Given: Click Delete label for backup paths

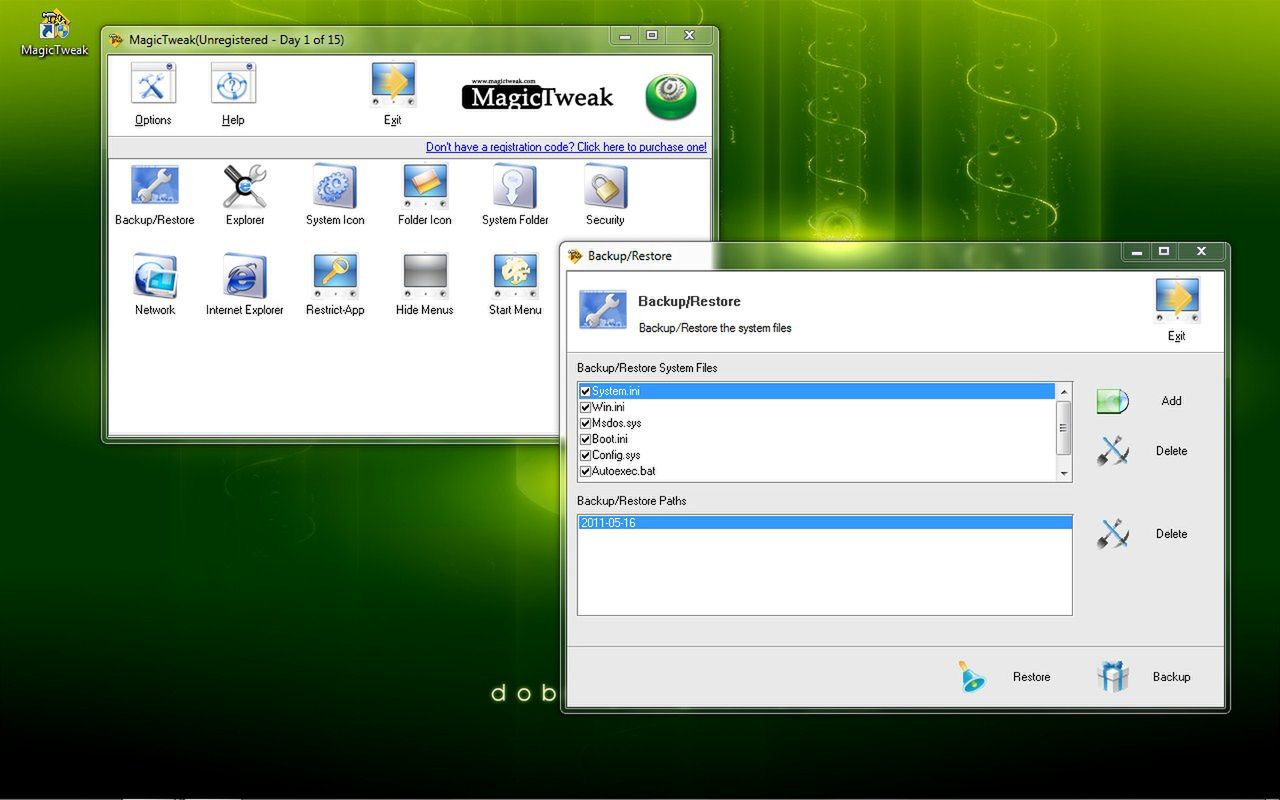Looking at the screenshot, I should tap(1172, 534).
